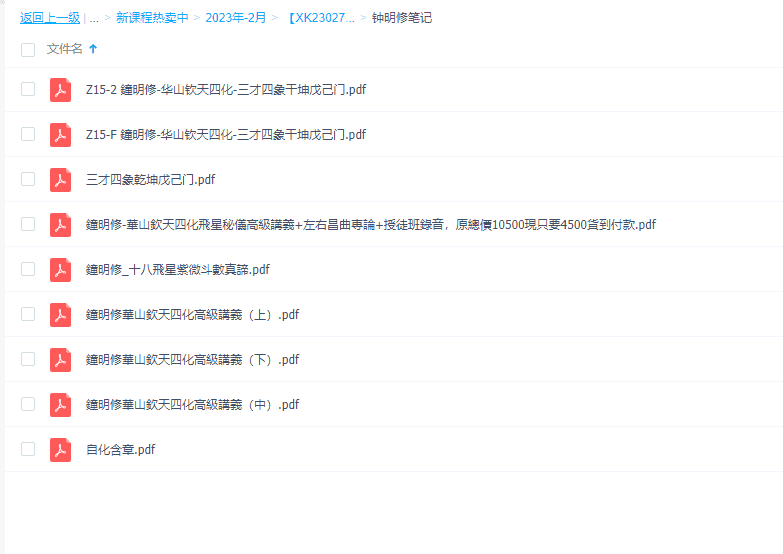783x554 pixels.
Task: Click PDF icon for 自化含章.pdf
Action: coord(60,450)
